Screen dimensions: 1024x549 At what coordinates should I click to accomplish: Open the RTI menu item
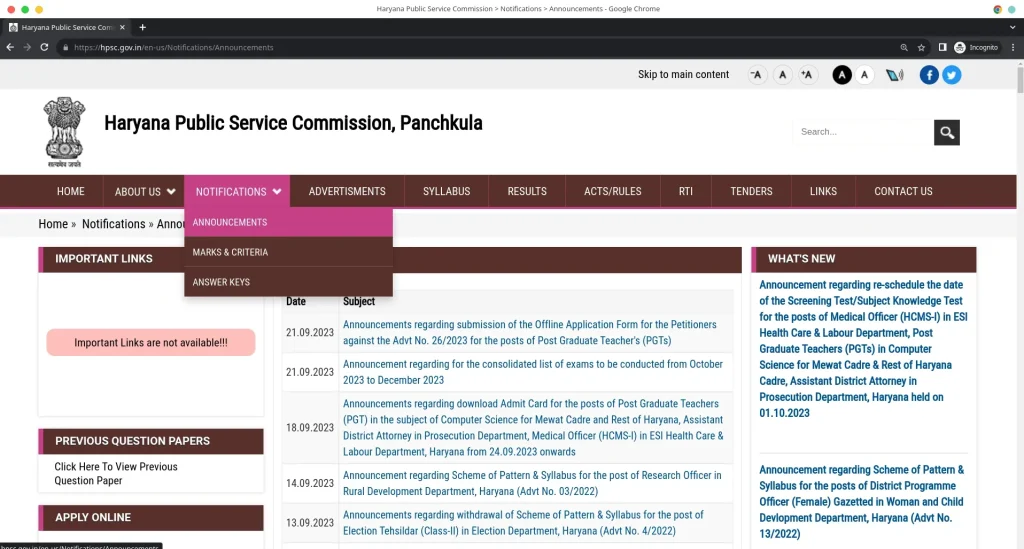(685, 191)
